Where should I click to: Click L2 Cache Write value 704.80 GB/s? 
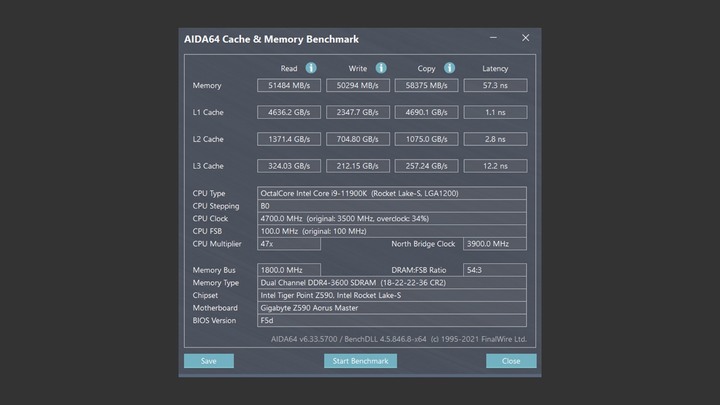coord(358,139)
